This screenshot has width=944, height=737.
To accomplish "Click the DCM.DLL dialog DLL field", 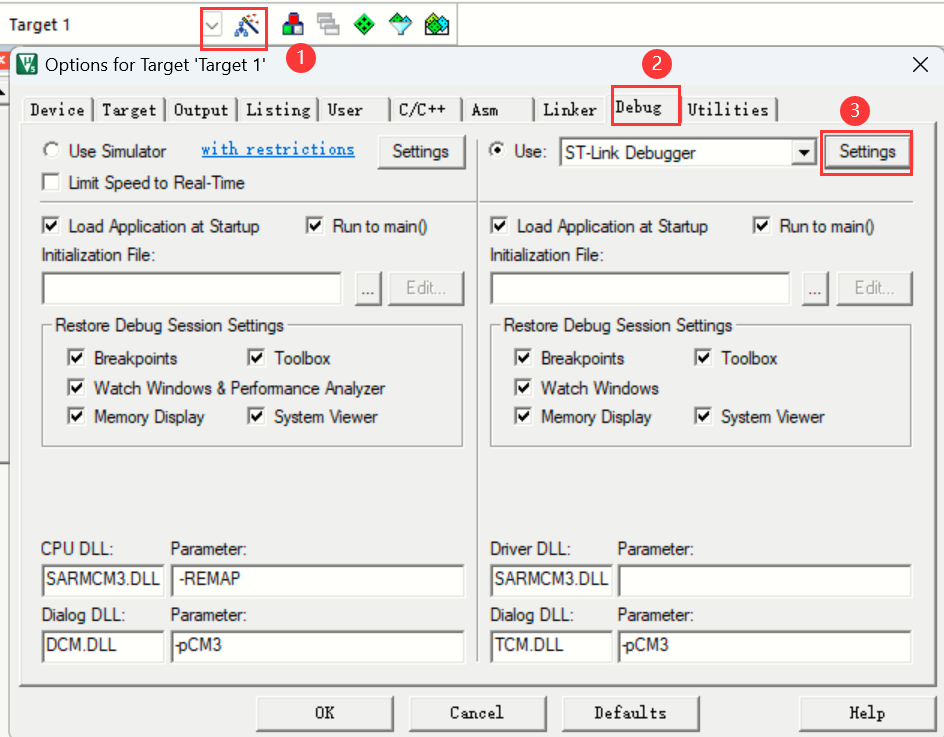I will point(103,645).
